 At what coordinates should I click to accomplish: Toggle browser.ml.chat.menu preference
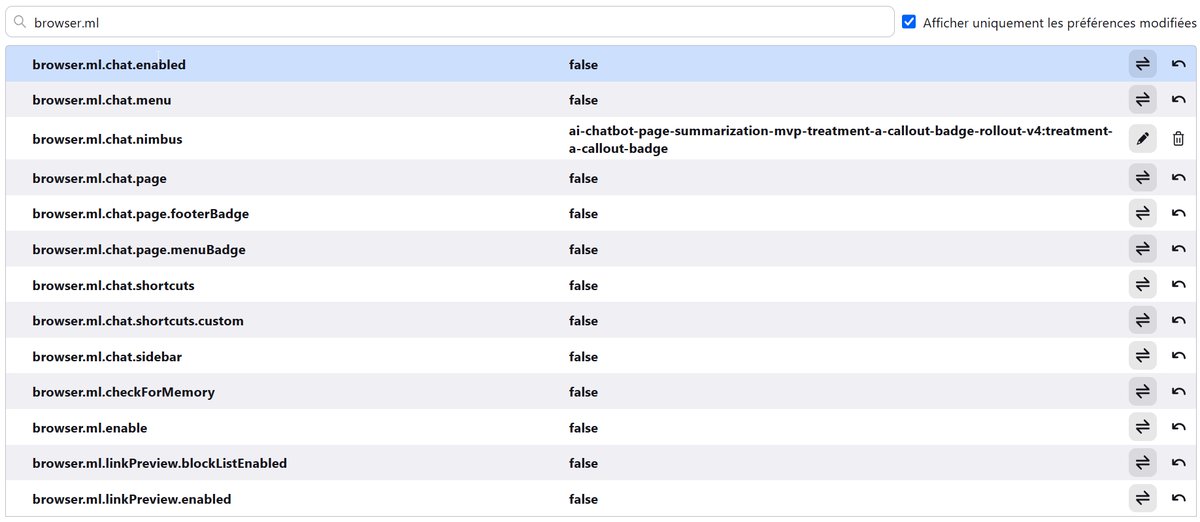tap(1143, 100)
